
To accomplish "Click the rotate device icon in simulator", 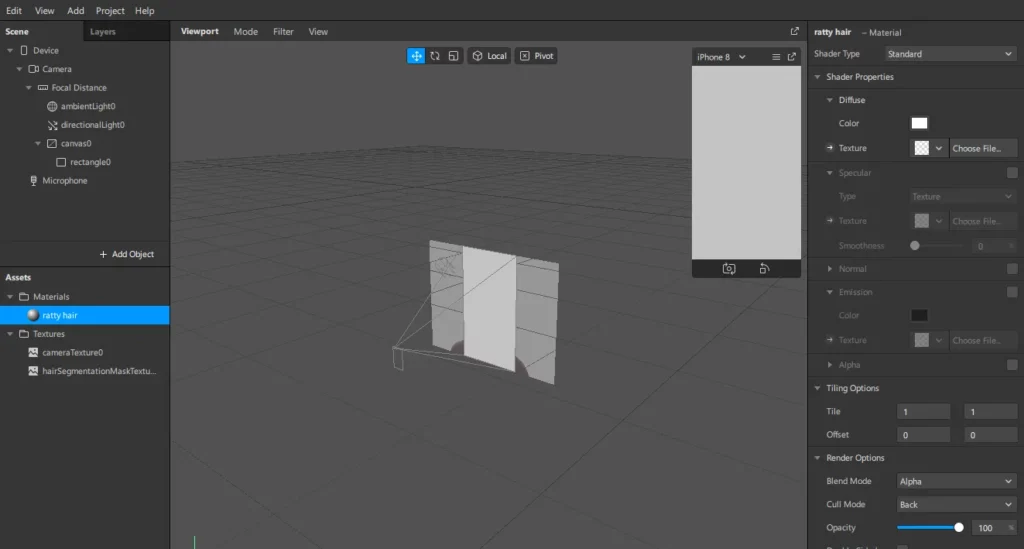I will click(764, 269).
